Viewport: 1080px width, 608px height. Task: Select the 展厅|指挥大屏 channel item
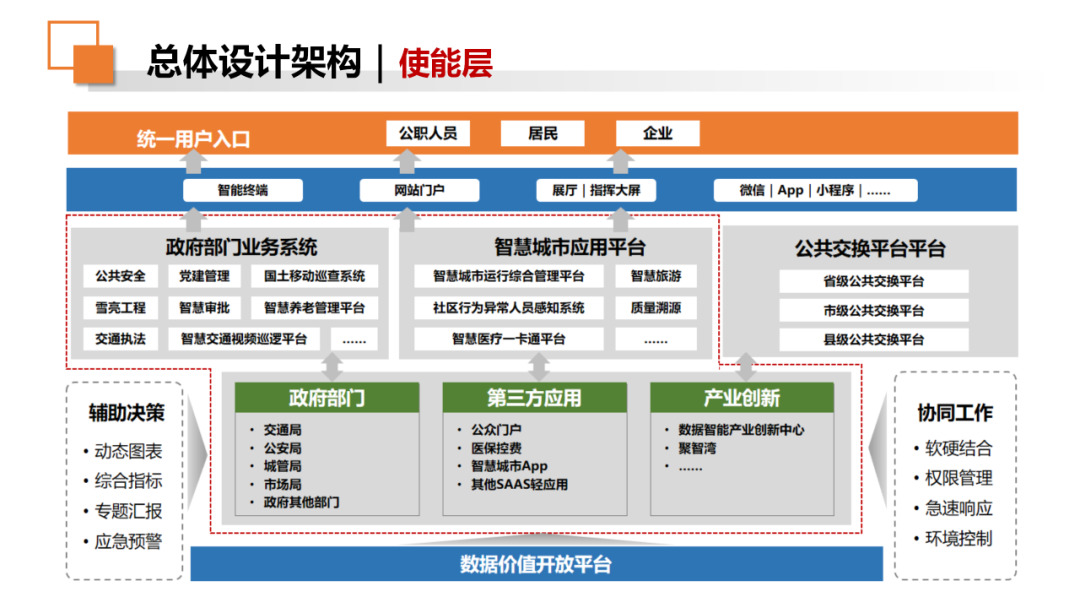point(596,190)
